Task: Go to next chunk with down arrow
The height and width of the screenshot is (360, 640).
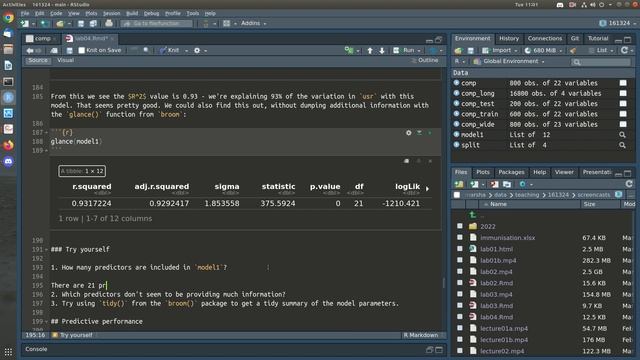Action: click(382, 51)
